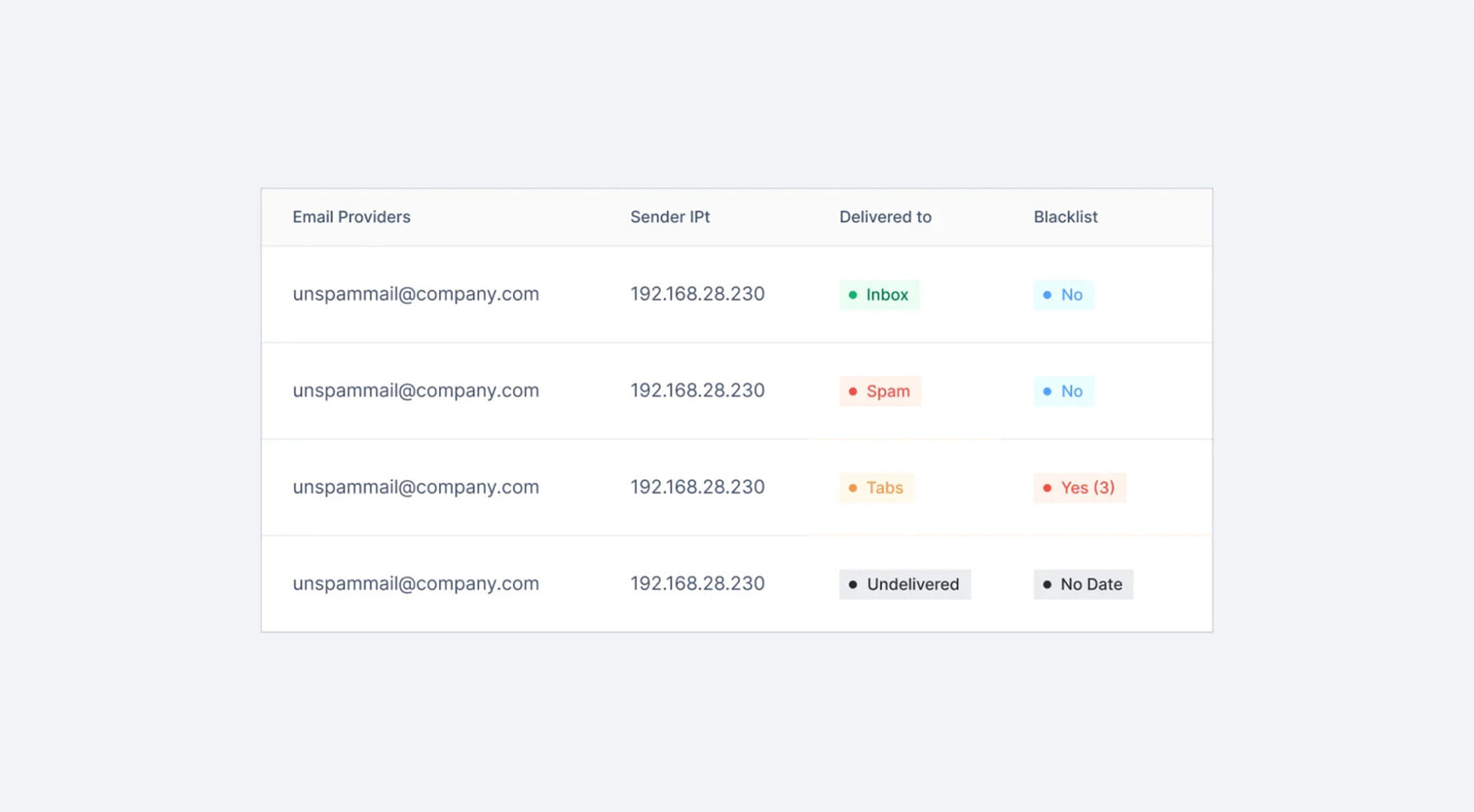This screenshot has height=812, width=1474.
Task: Click the blue dot in first row Blacklist badge
Action: point(1046,295)
